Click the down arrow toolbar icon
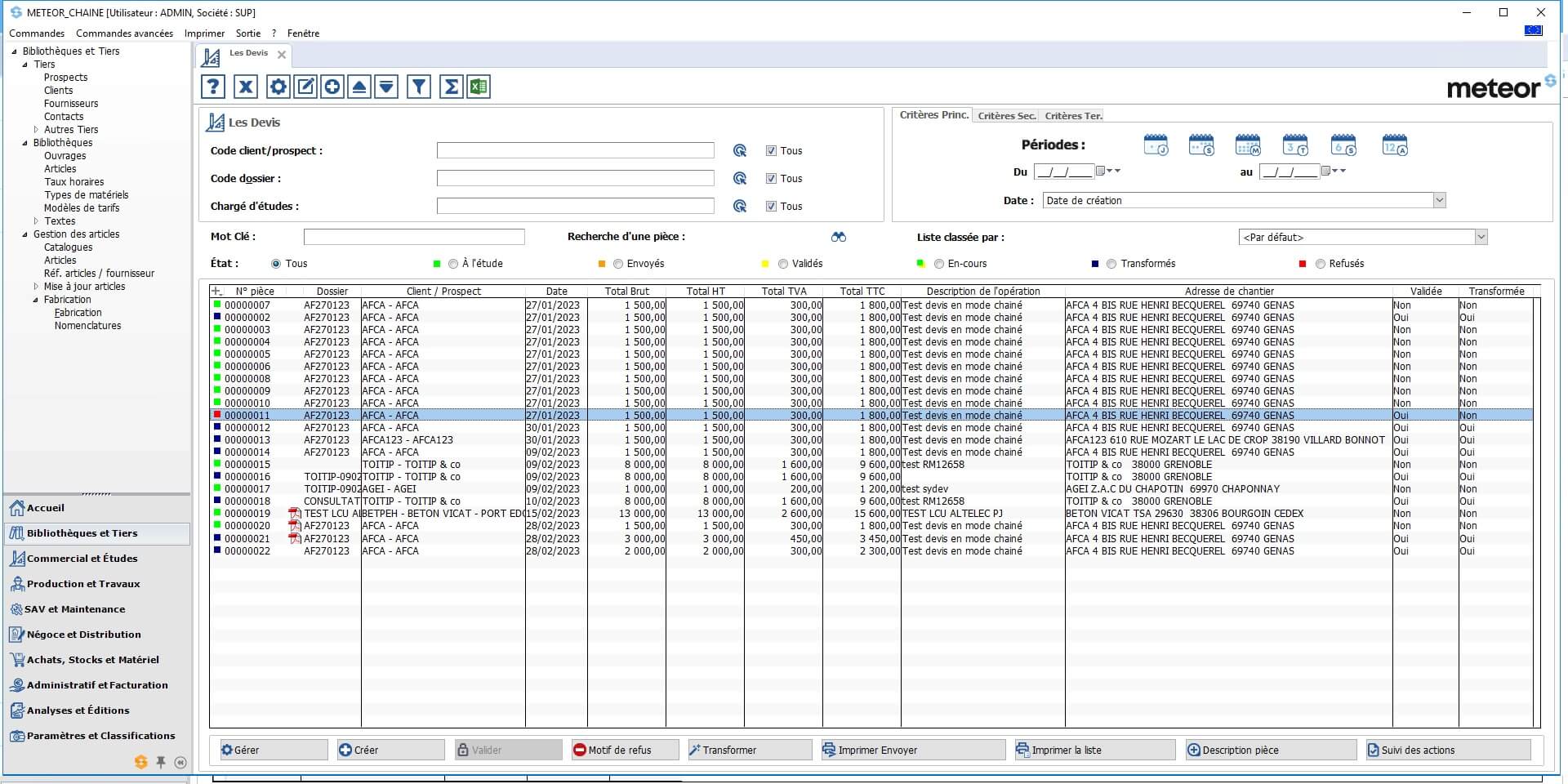 386,87
